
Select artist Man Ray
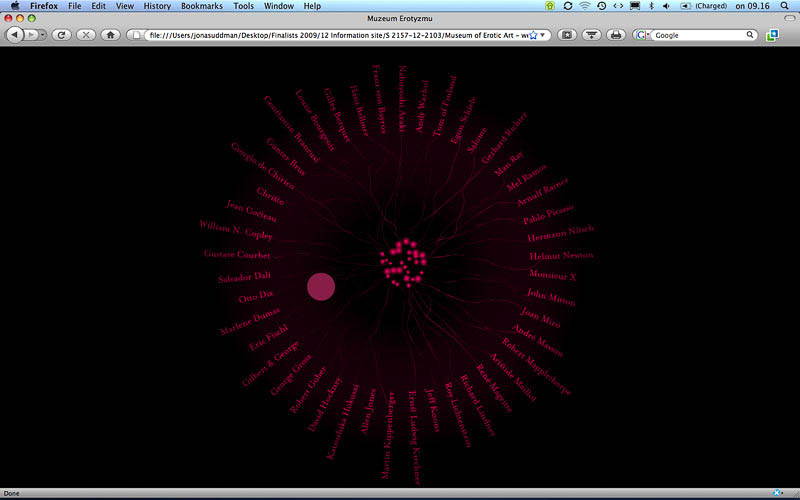[509, 164]
